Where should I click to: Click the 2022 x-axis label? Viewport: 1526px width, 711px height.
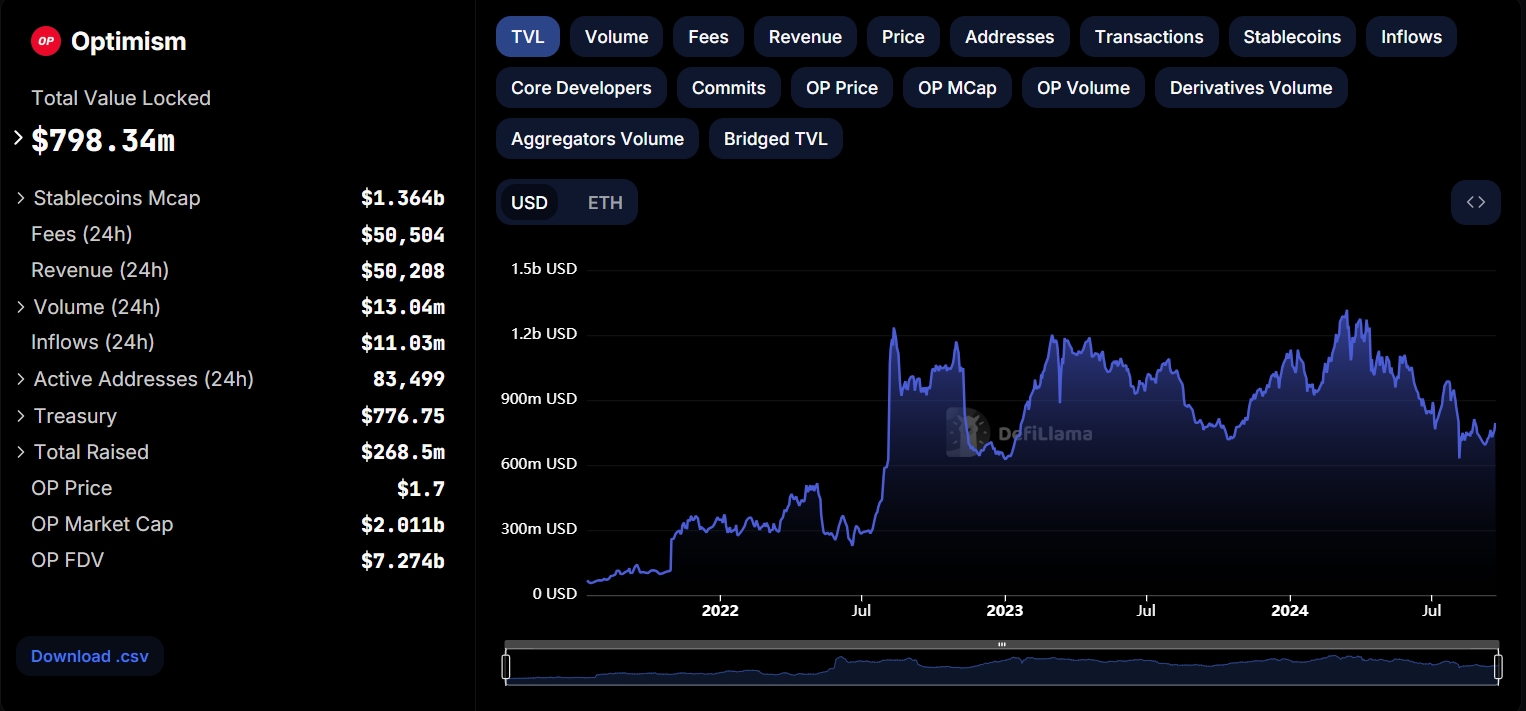pos(720,610)
